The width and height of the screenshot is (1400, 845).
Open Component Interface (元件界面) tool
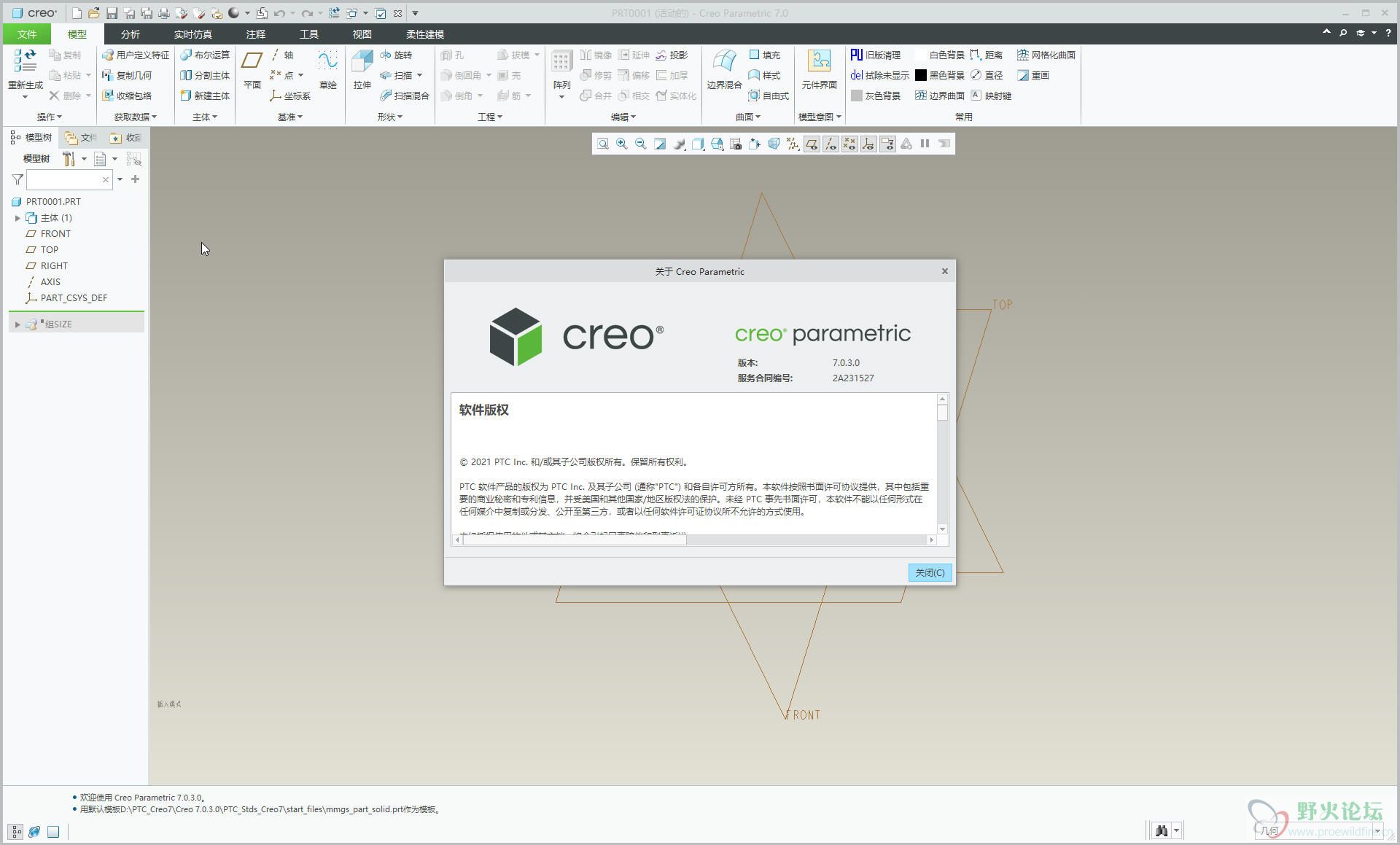(x=819, y=70)
